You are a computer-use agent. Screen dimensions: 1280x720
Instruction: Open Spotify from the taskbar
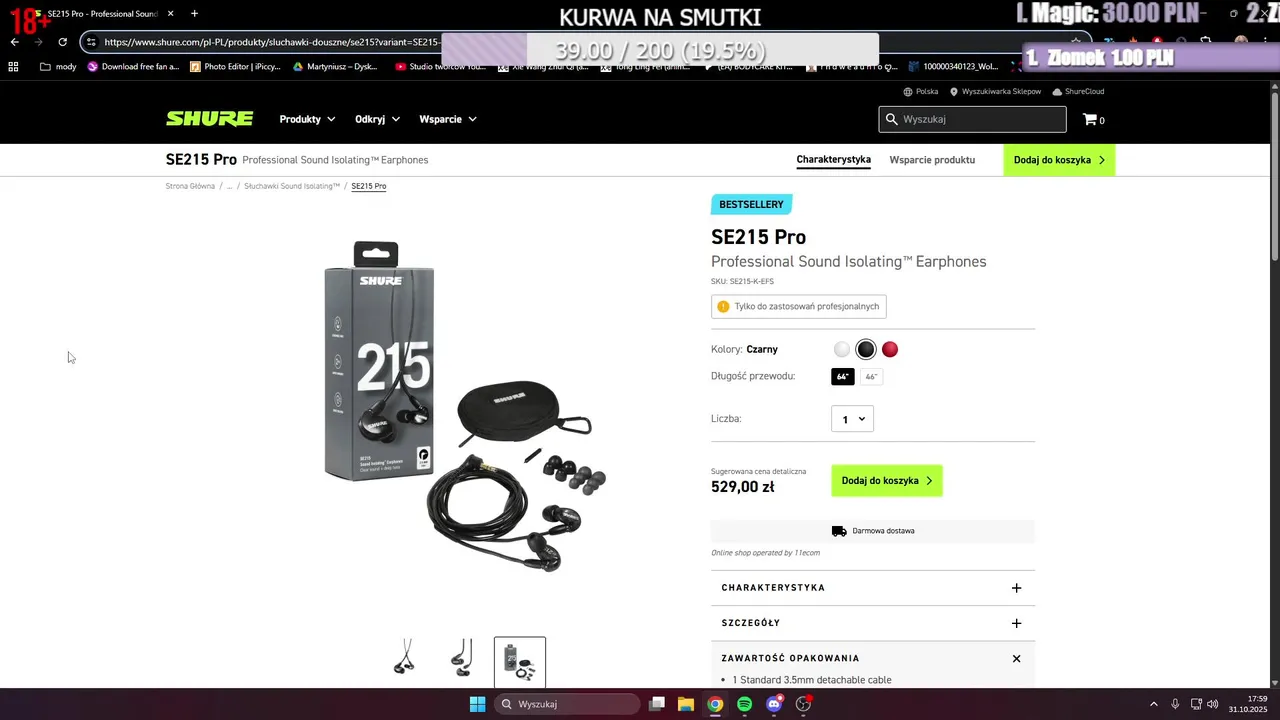(744, 704)
